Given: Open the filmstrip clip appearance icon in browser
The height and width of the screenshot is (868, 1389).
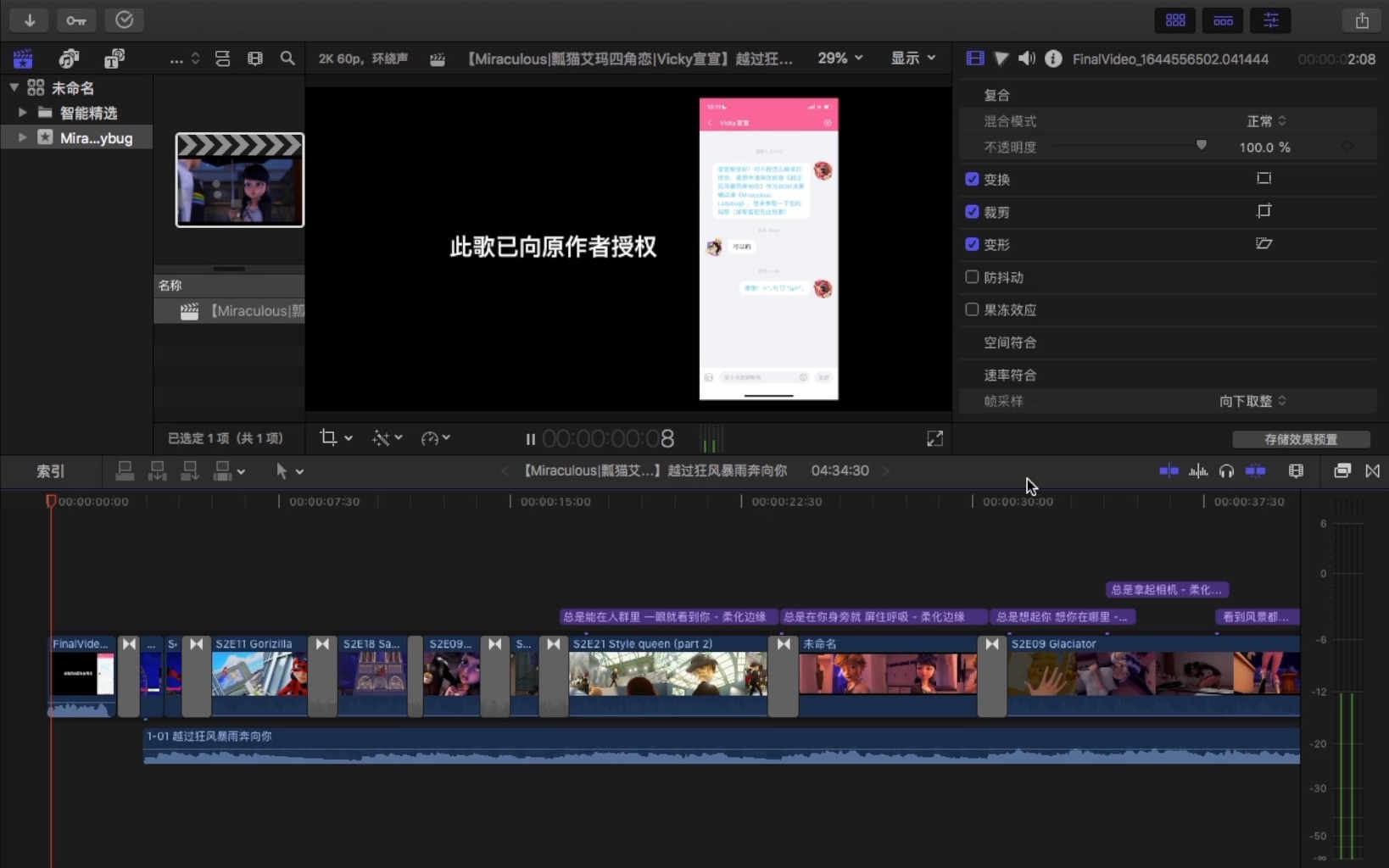Looking at the screenshot, I should (255, 58).
